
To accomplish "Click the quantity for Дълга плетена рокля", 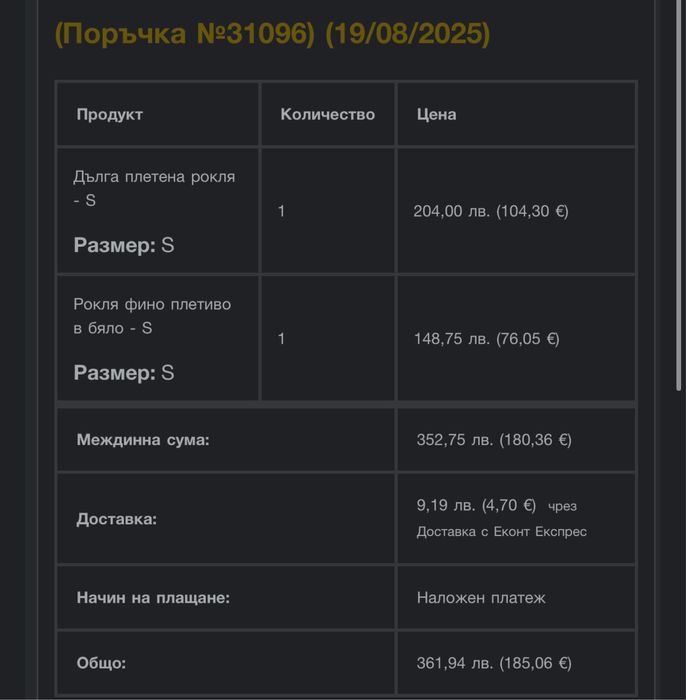I will 281,211.
